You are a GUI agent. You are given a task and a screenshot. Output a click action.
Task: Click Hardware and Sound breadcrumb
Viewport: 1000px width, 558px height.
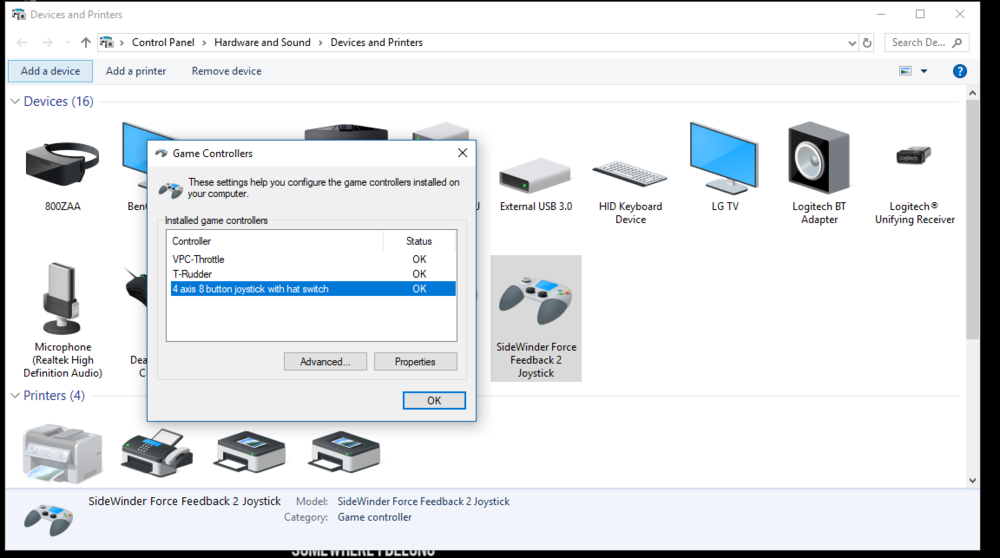(x=262, y=43)
